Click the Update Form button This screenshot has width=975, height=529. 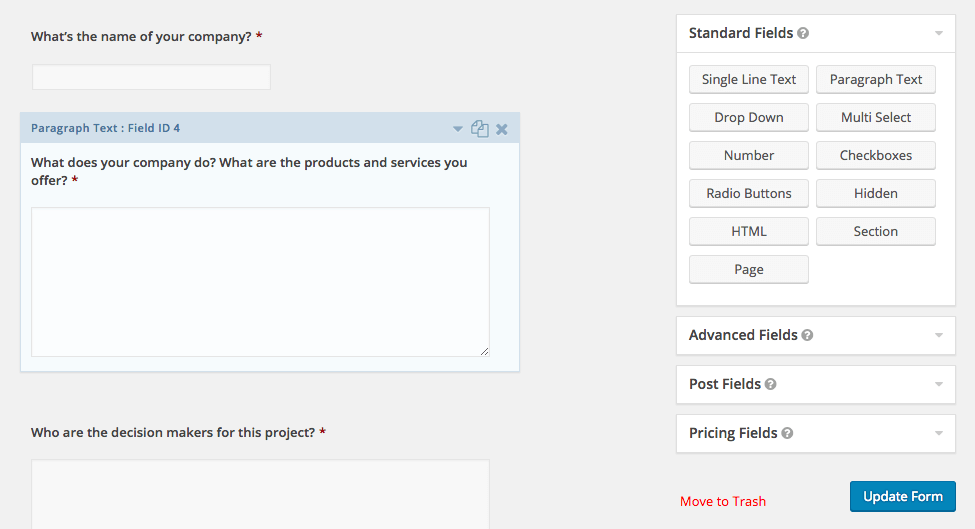[x=903, y=497]
